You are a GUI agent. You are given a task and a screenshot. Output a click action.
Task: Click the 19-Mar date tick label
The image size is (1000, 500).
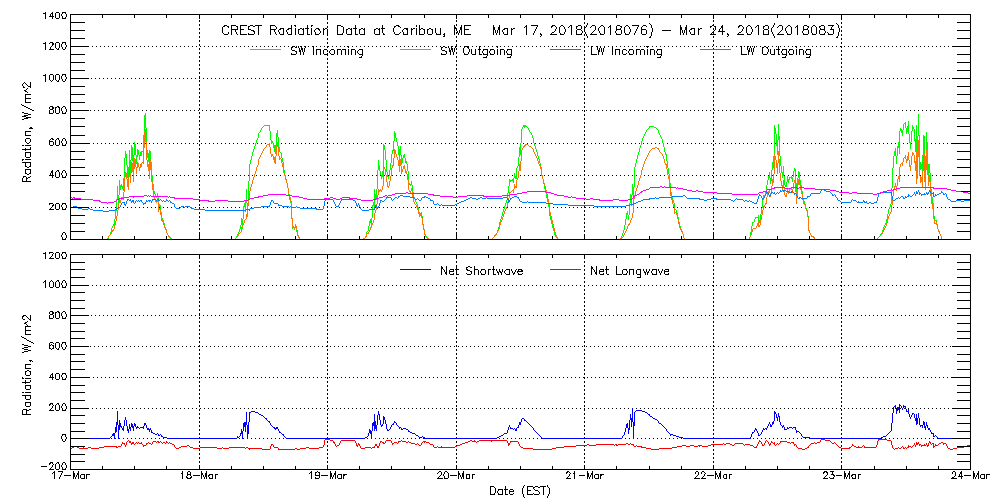pos(327,477)
